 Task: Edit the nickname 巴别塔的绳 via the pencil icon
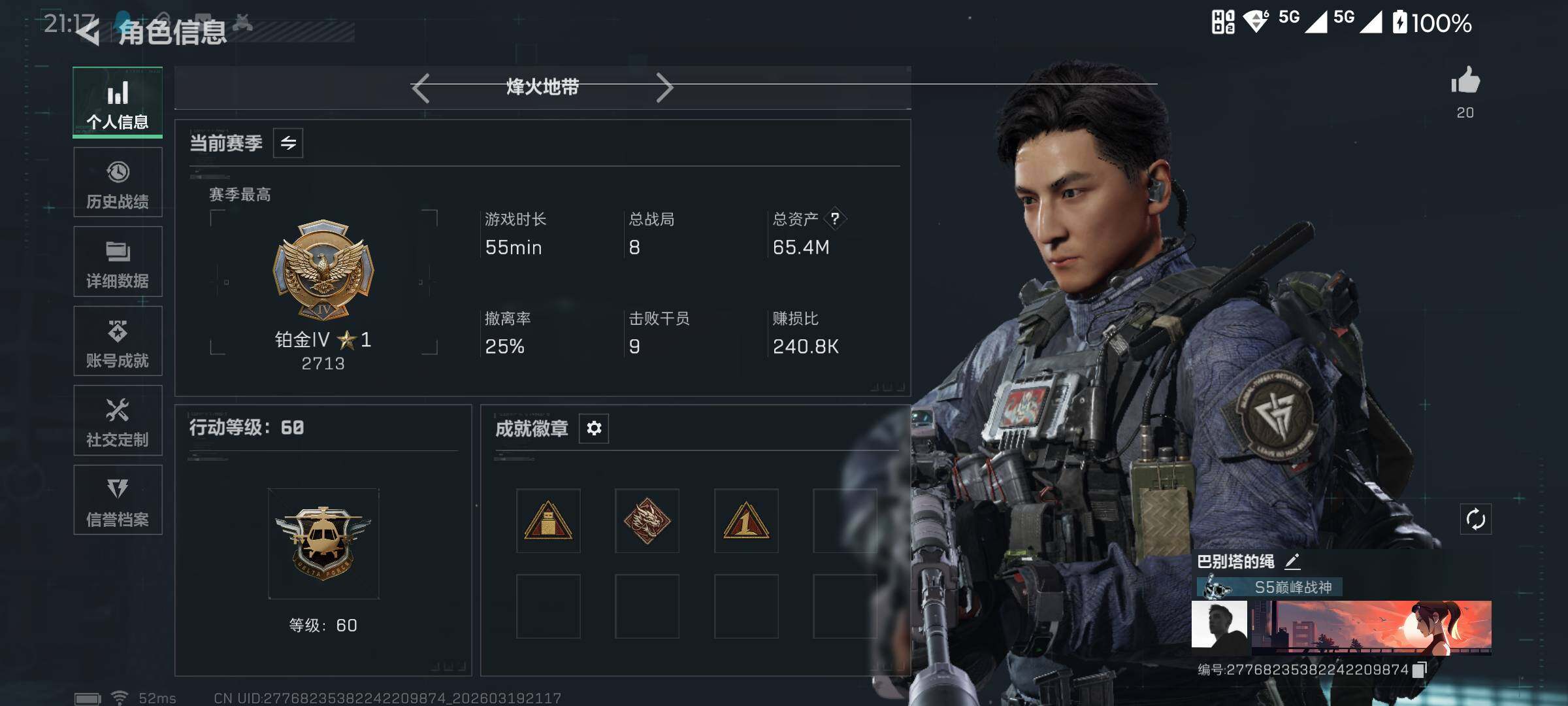coord(1292,562)
